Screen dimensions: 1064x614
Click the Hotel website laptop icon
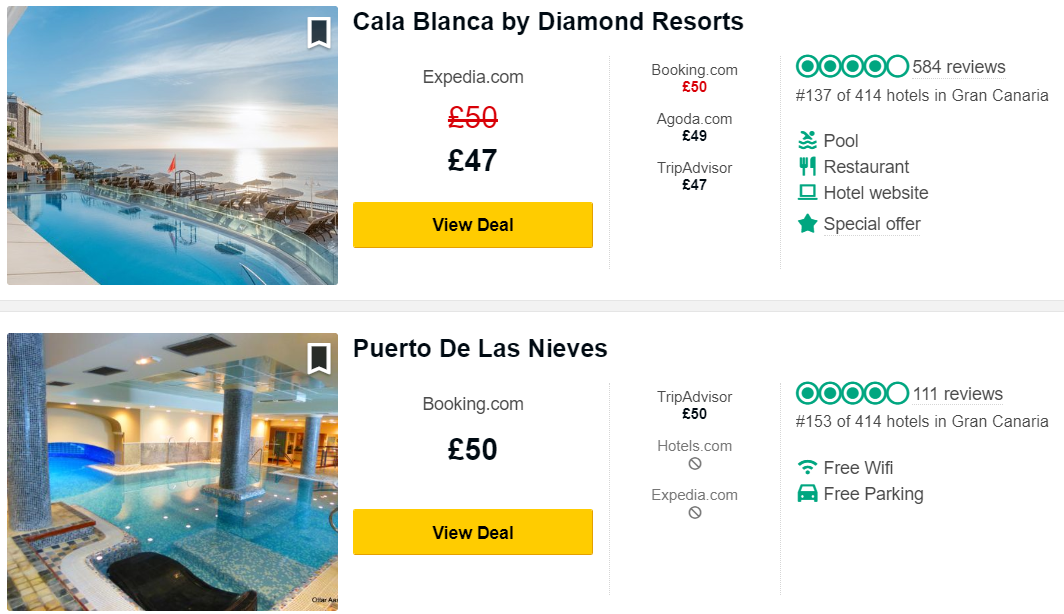(808, 193)
